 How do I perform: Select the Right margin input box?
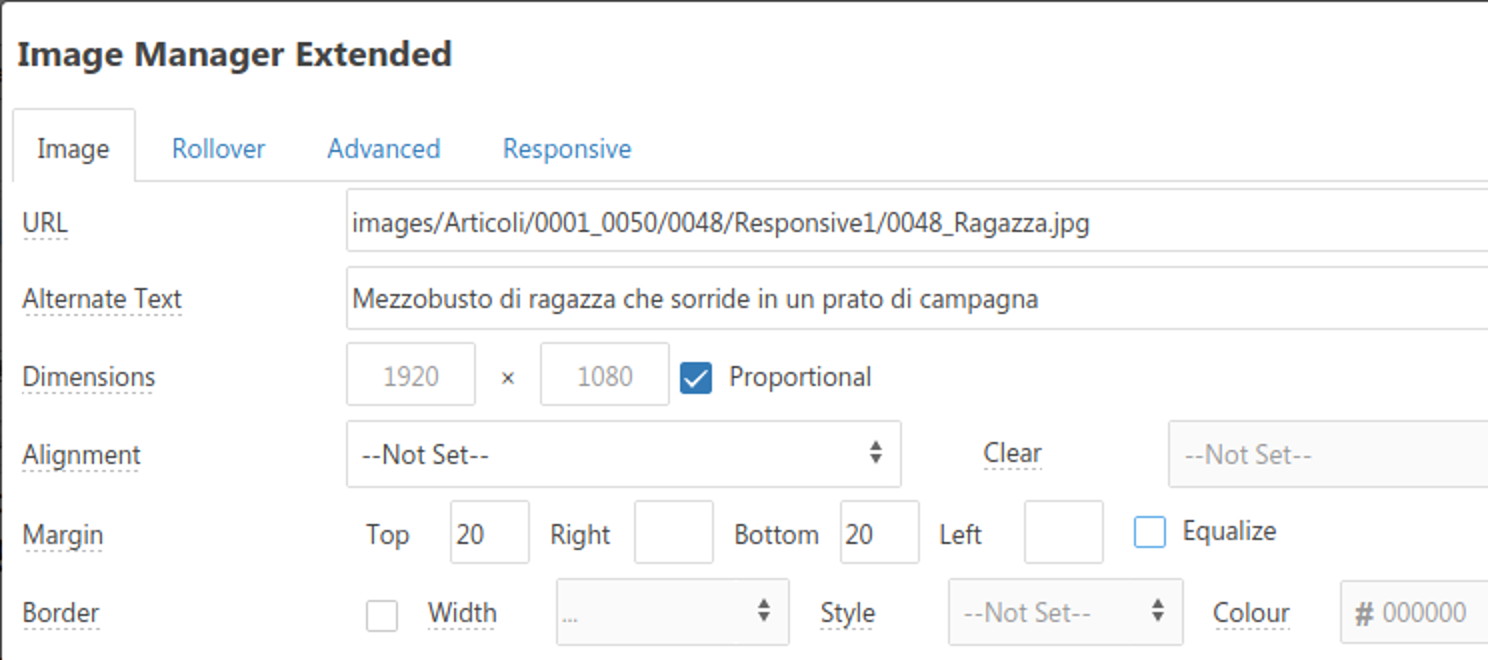click(674, 532)
